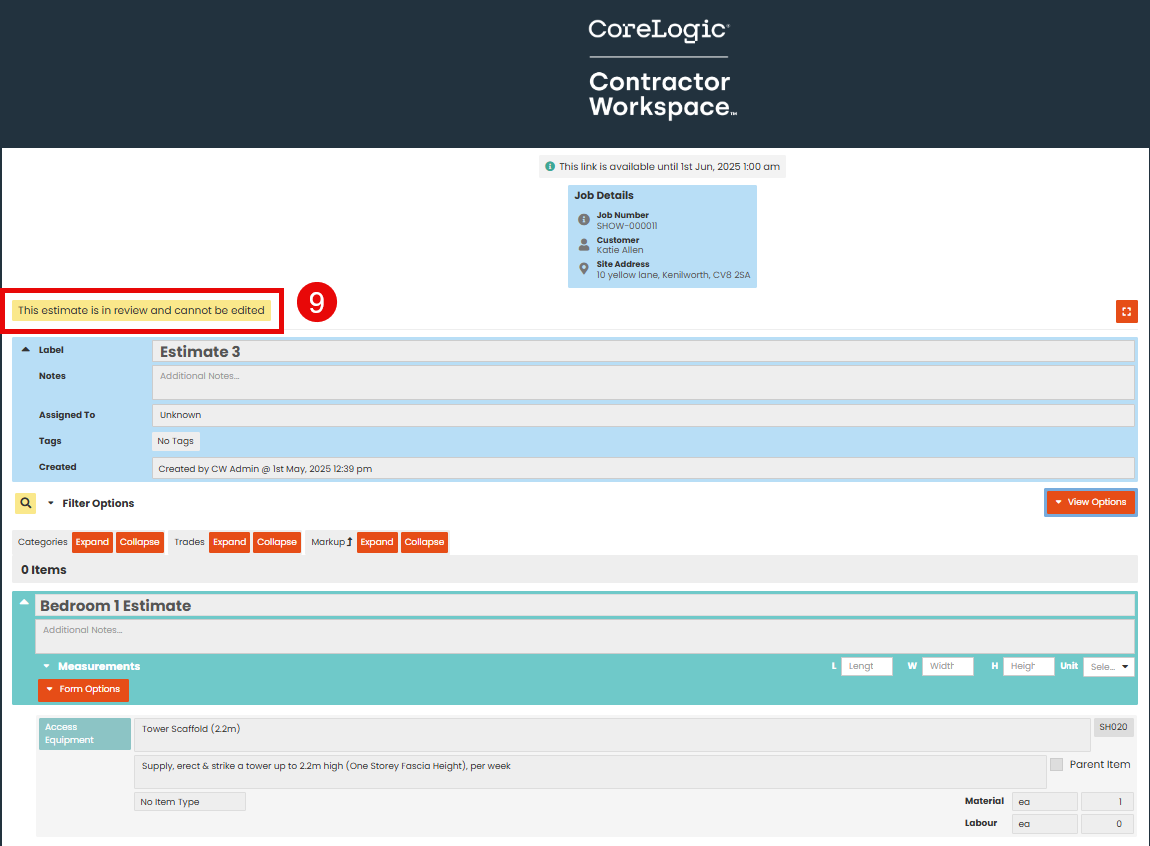Click the link available until notice
This screenshot has height=846, width=1150.
pos(662,166)
